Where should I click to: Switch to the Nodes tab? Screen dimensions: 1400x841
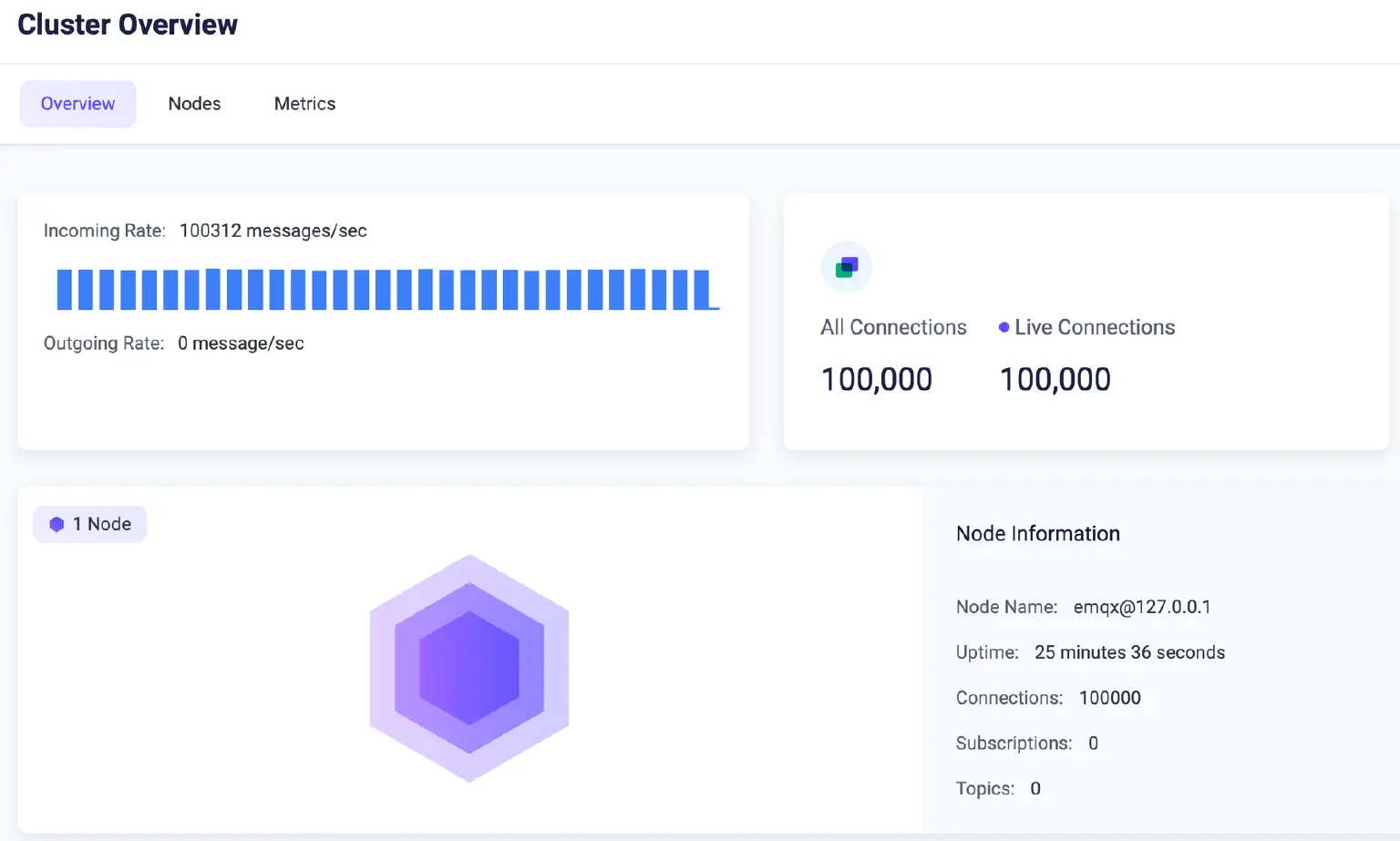coord(194,103)
